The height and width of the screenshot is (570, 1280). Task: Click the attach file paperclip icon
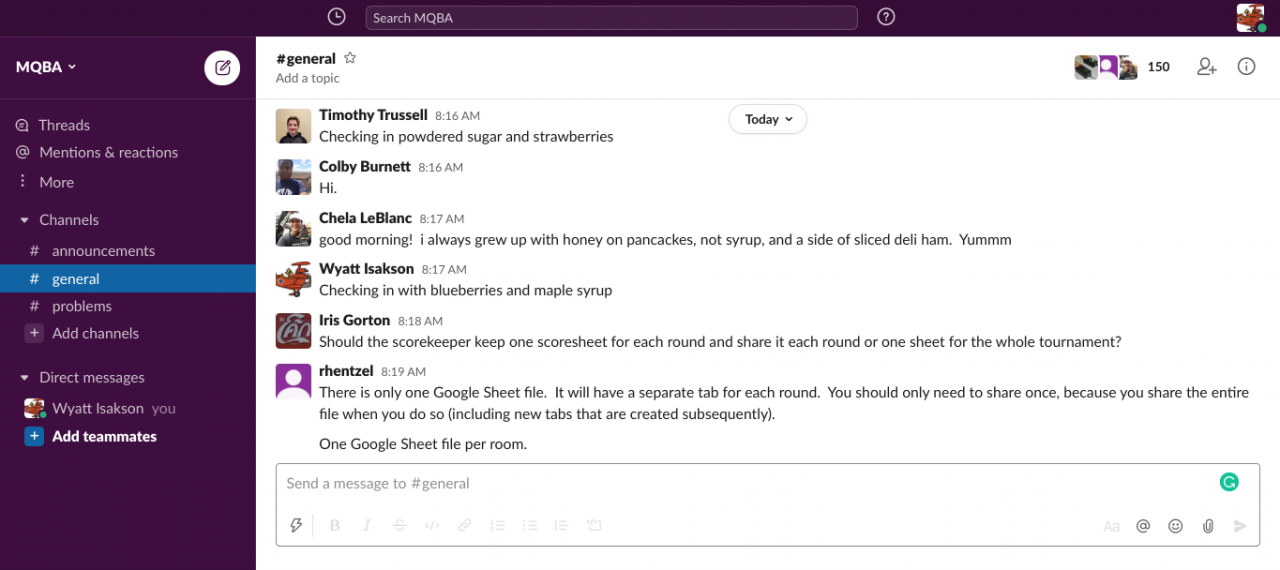coord(1208,526)
